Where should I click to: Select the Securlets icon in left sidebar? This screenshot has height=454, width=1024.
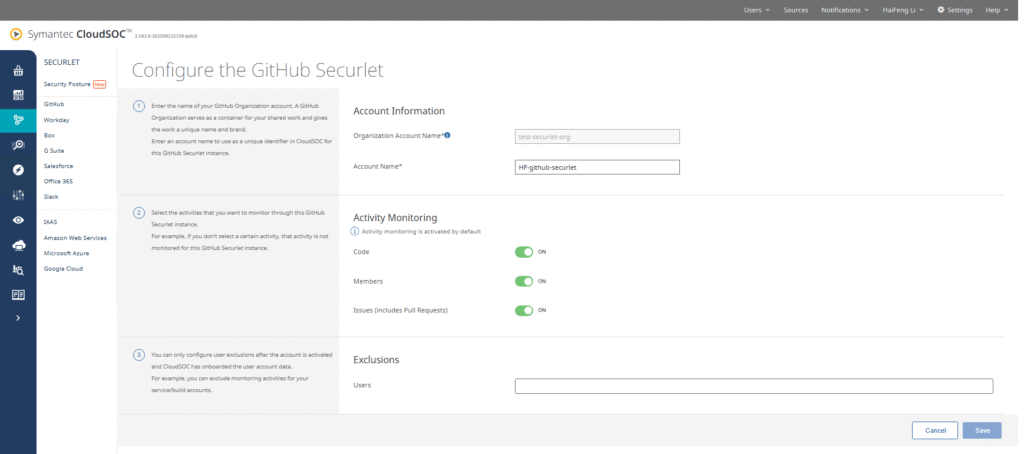[x=18, y=120]
